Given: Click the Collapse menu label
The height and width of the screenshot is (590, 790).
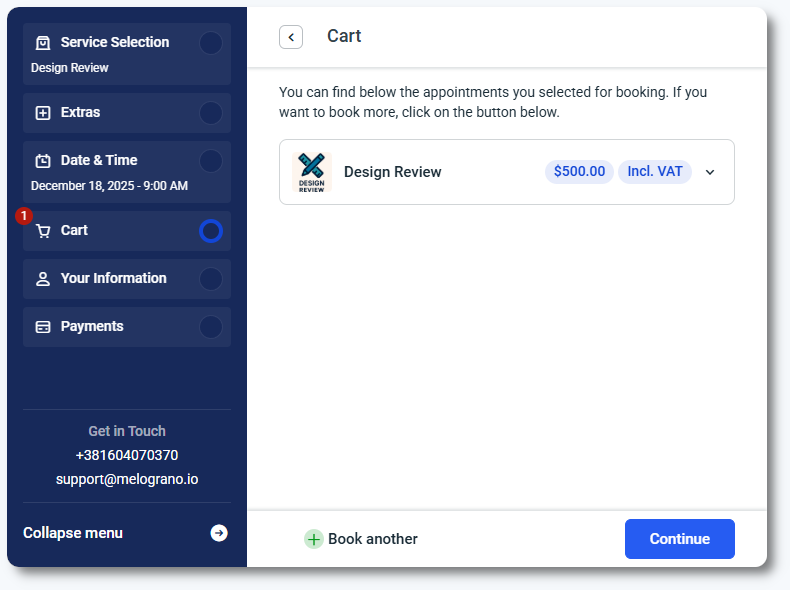Looking at the screenshot, I should (x=73, y=533).
